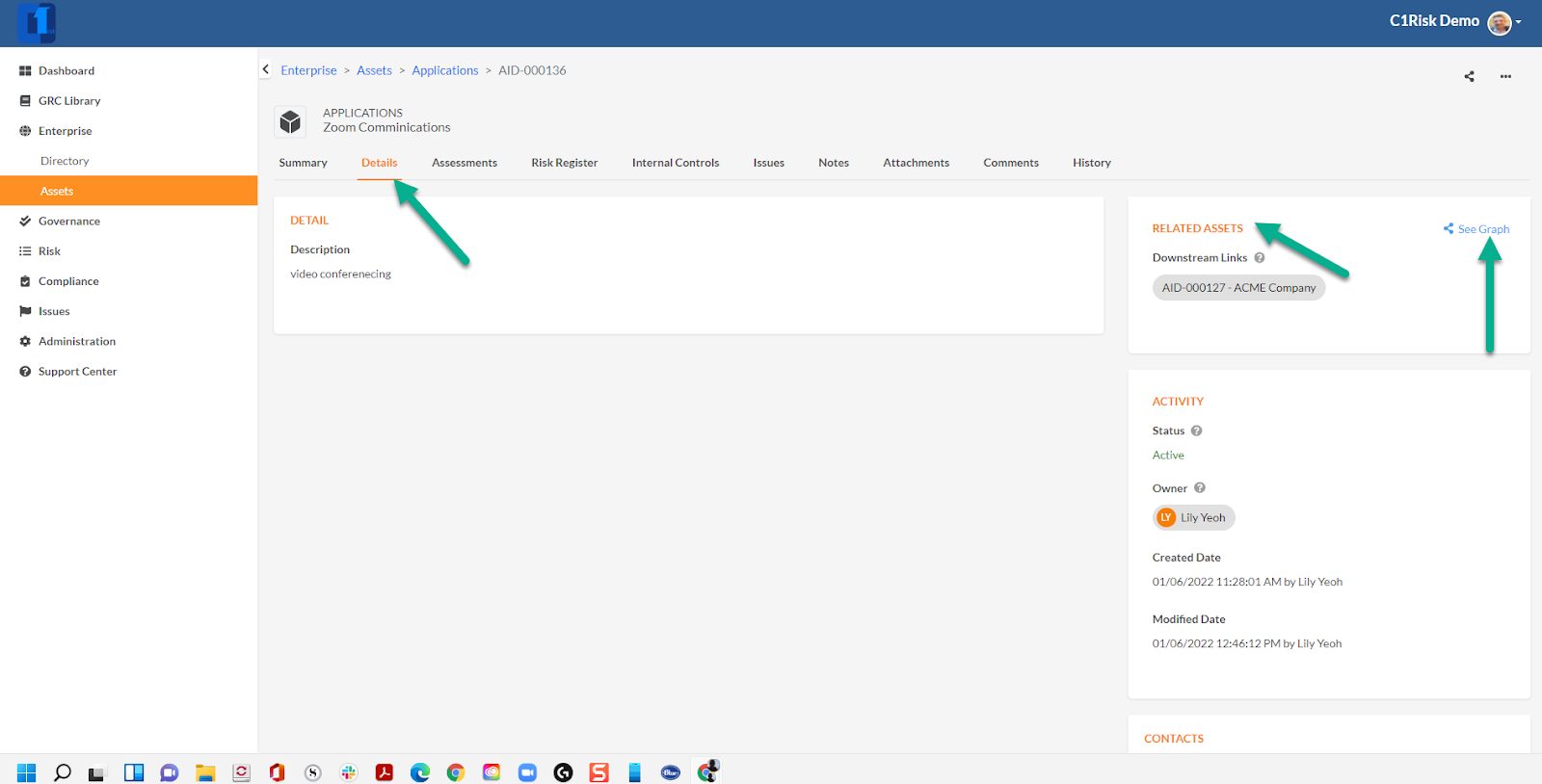Click See Graph link in Related Assets
Viewport: 1542px width, 784px height.
click(x=1476, y=229)
